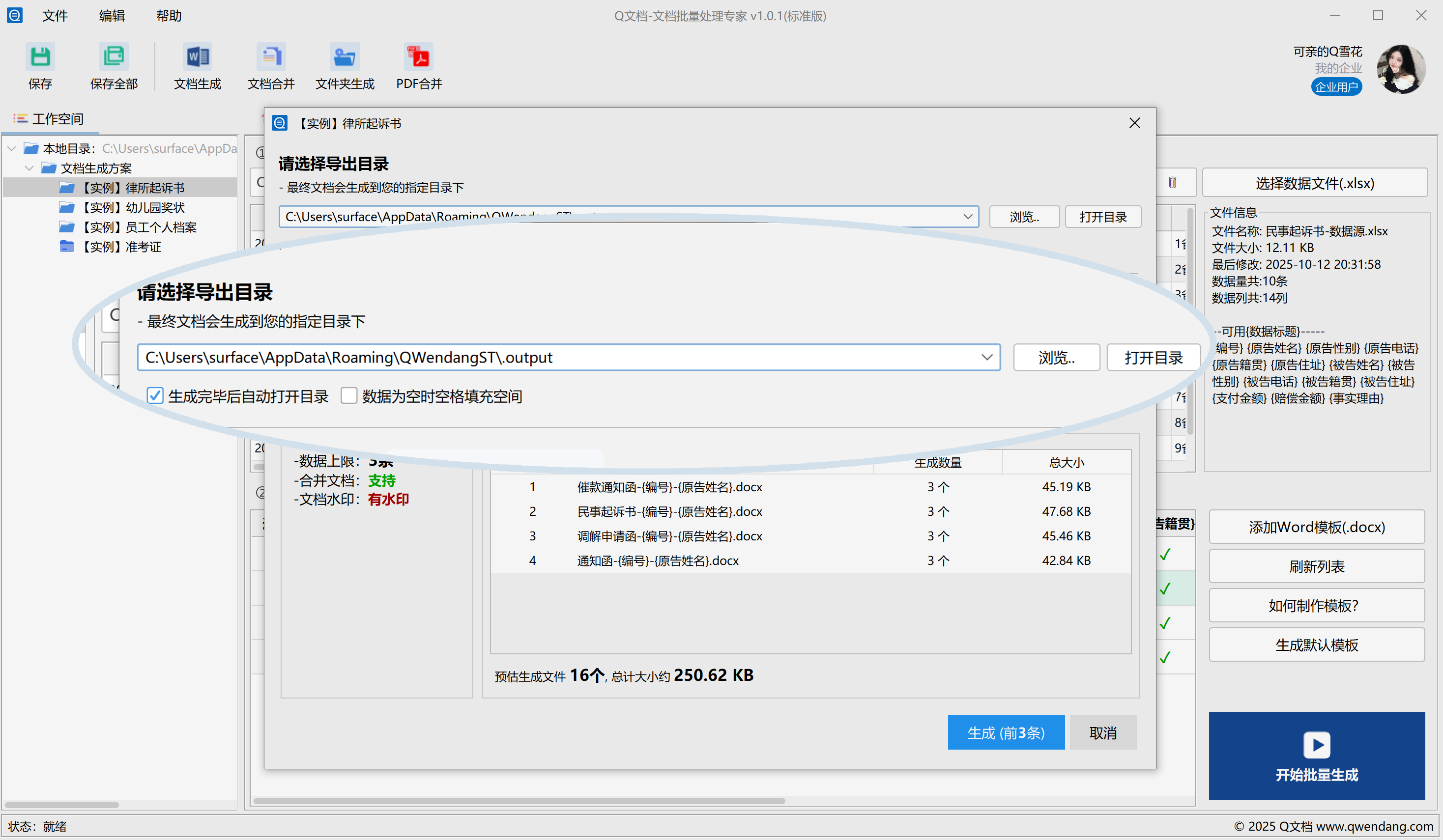
Task: Open the folder generation tool
Action: click(345, 57)
